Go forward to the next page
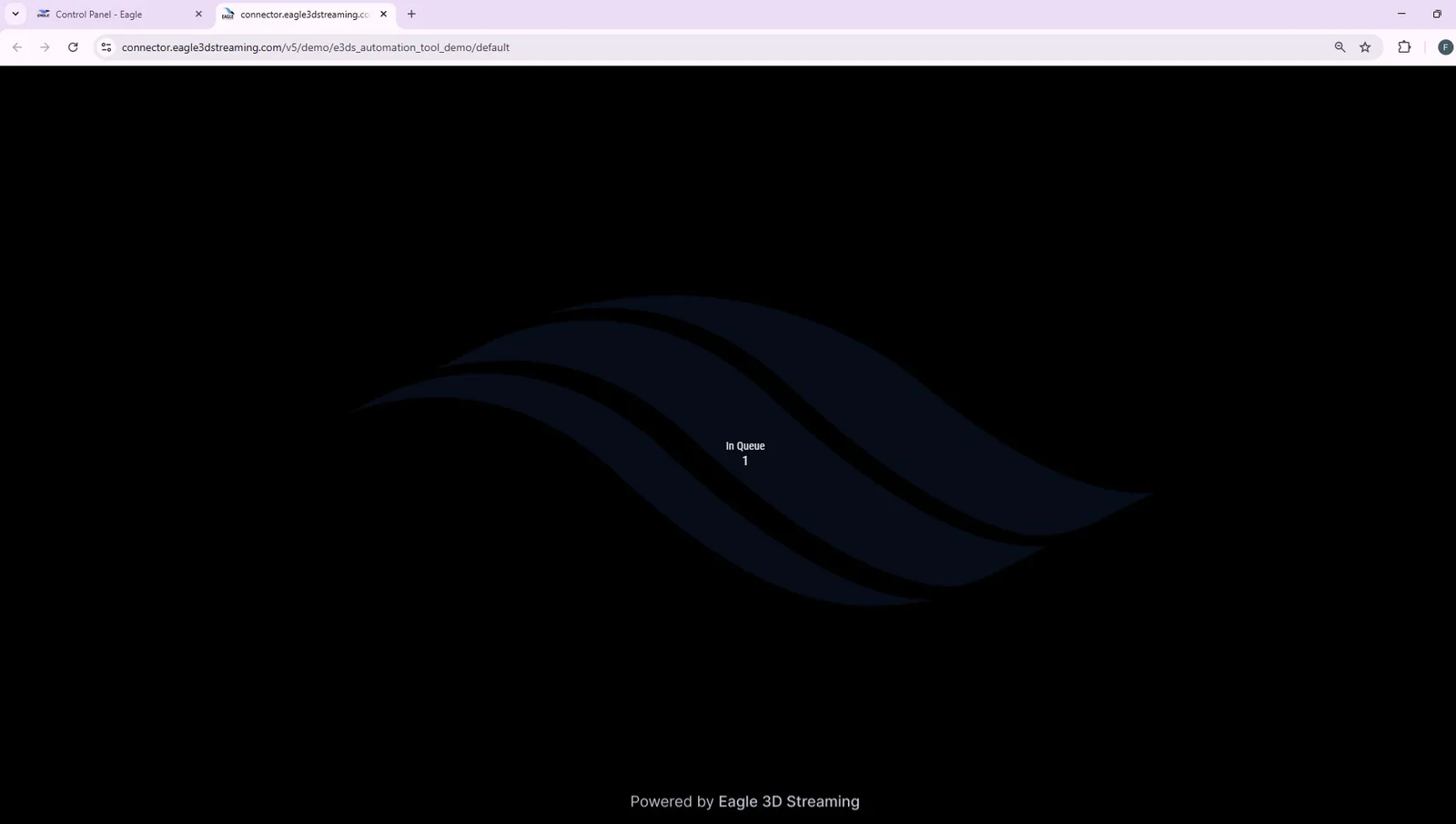 (x=45, y=47)
